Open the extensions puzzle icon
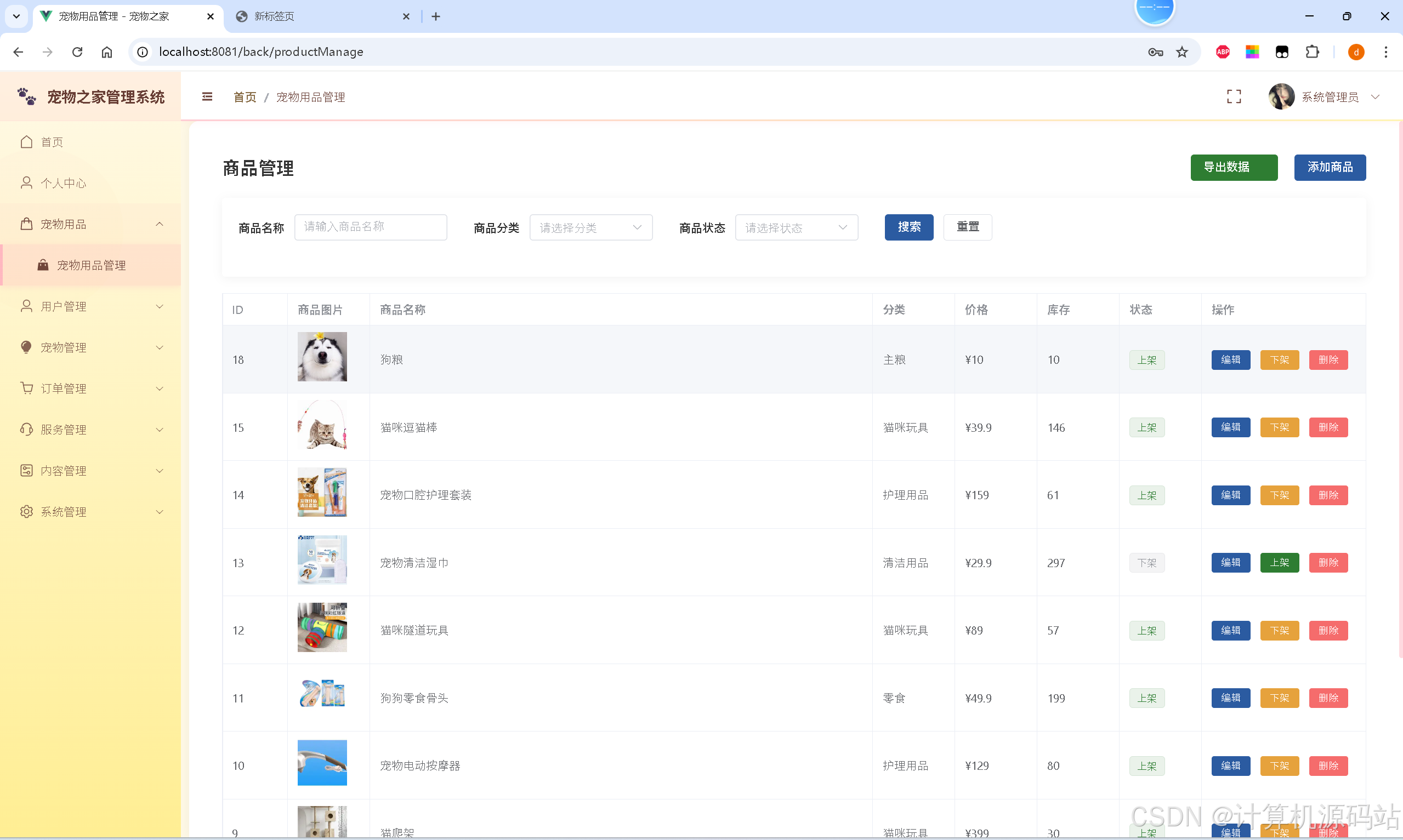The height and width of the screenshot is (840, 1403). tap(1312, 52)
